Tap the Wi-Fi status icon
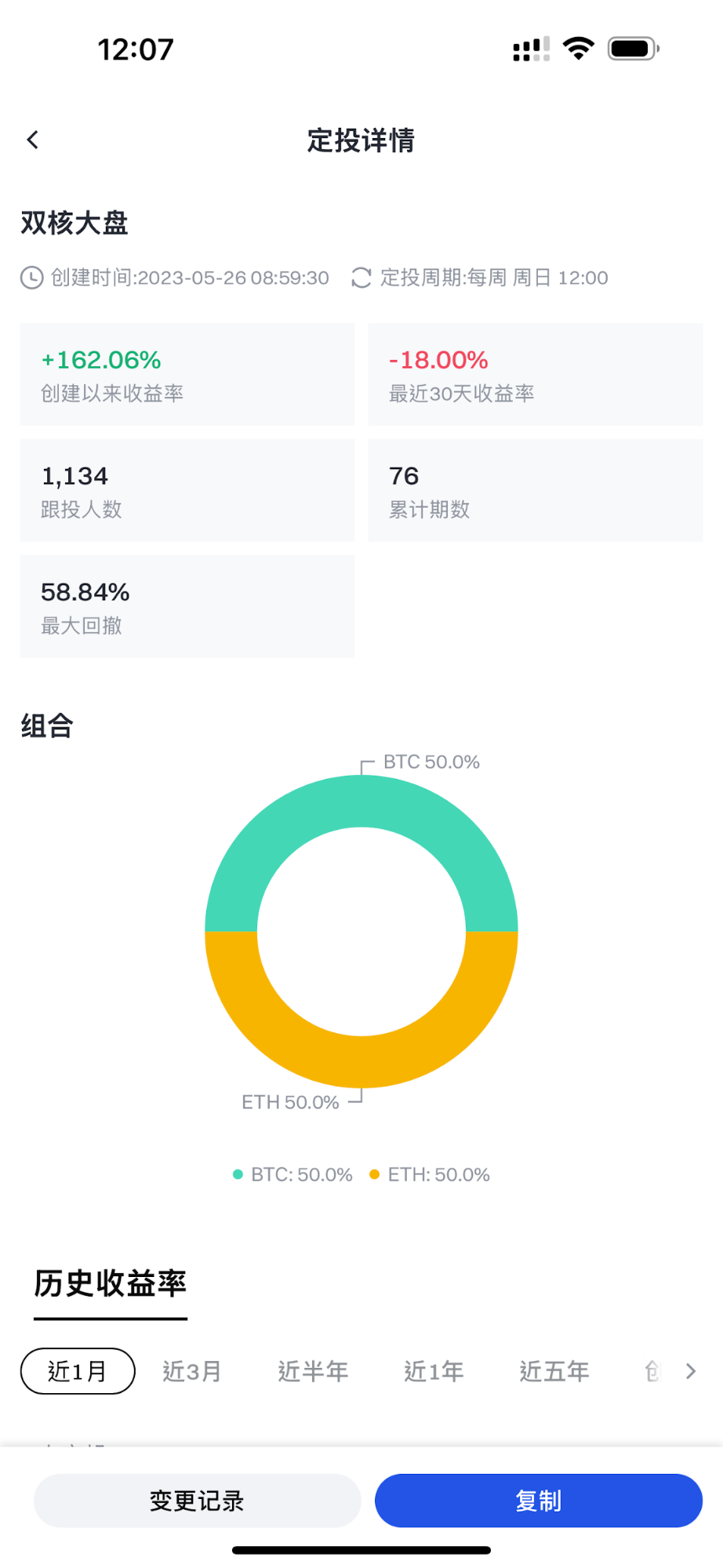Image resolution: width=723 pixels, height=1568 pixels. pyautogui.click(x=579, y=49)
